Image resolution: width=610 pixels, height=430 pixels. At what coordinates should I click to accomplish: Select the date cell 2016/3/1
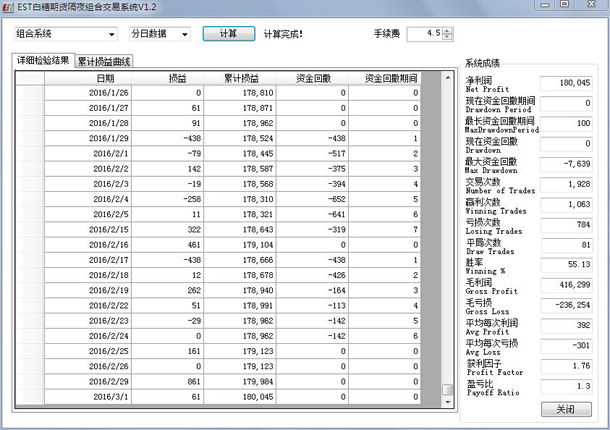88,397
